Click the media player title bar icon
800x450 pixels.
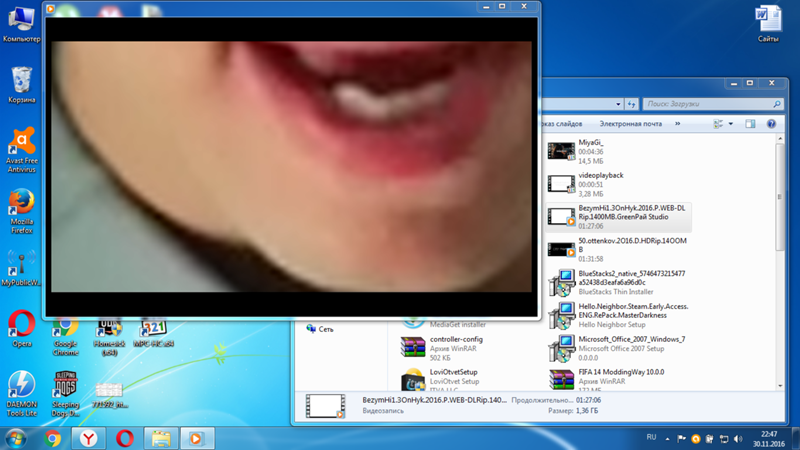[x=50, y=8]
